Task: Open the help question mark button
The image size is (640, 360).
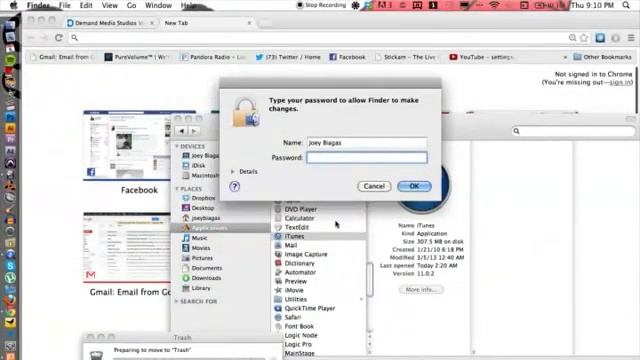Action: [x=234, y=187]
